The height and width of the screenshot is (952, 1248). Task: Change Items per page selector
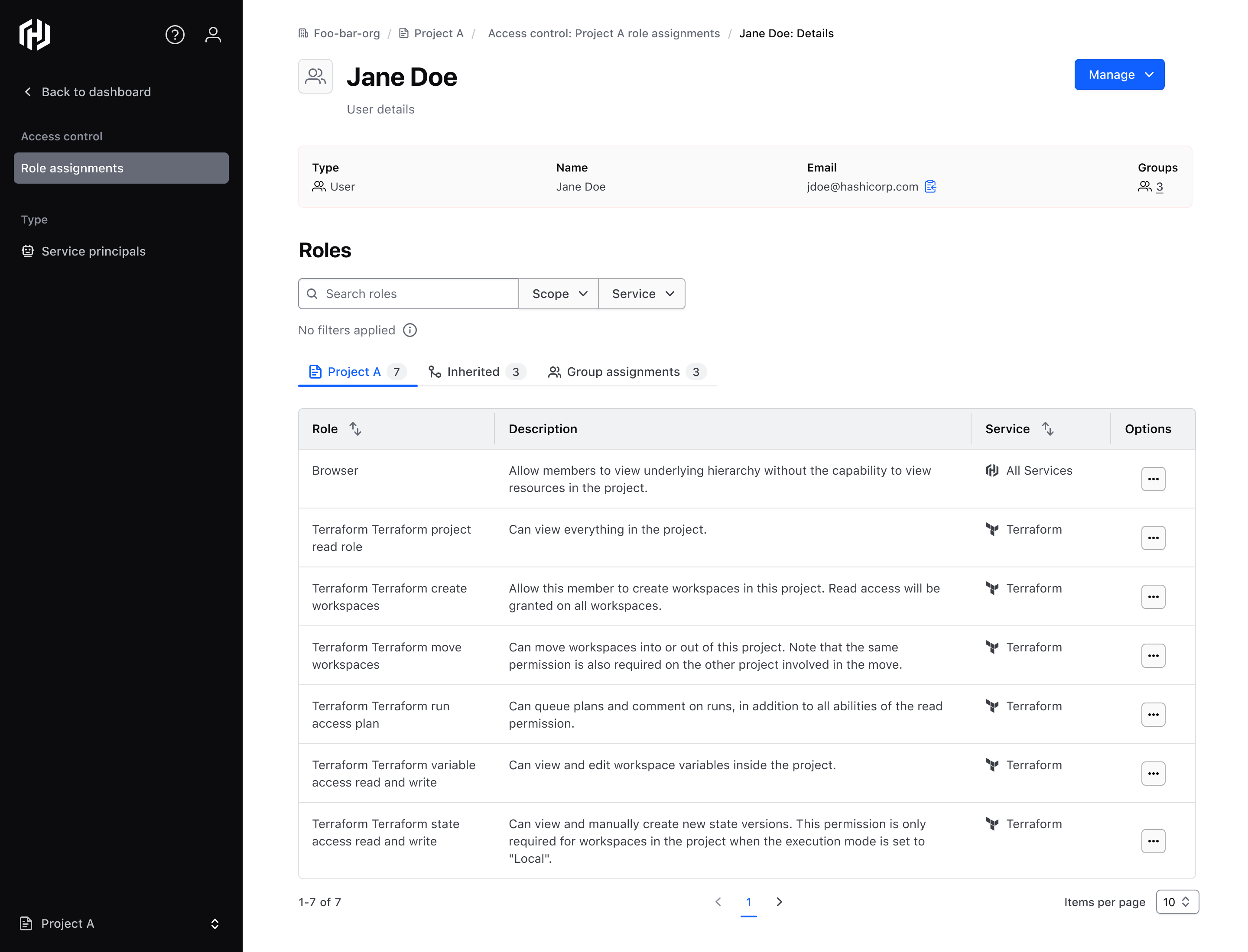(x=1177, y=902)
